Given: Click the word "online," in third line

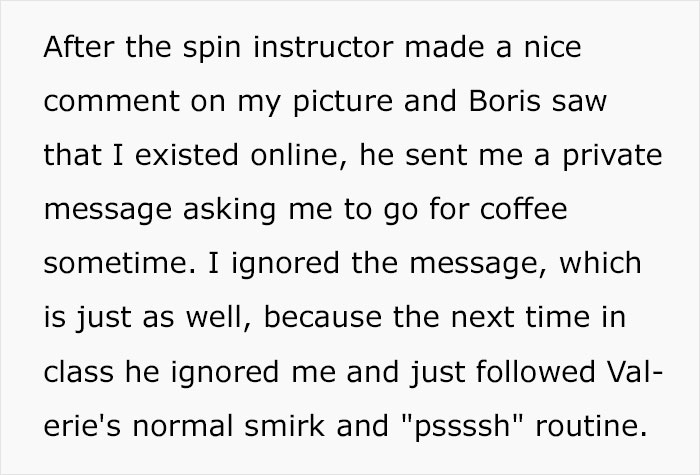Looking at the screenshot, I should (x=299, y=155).
